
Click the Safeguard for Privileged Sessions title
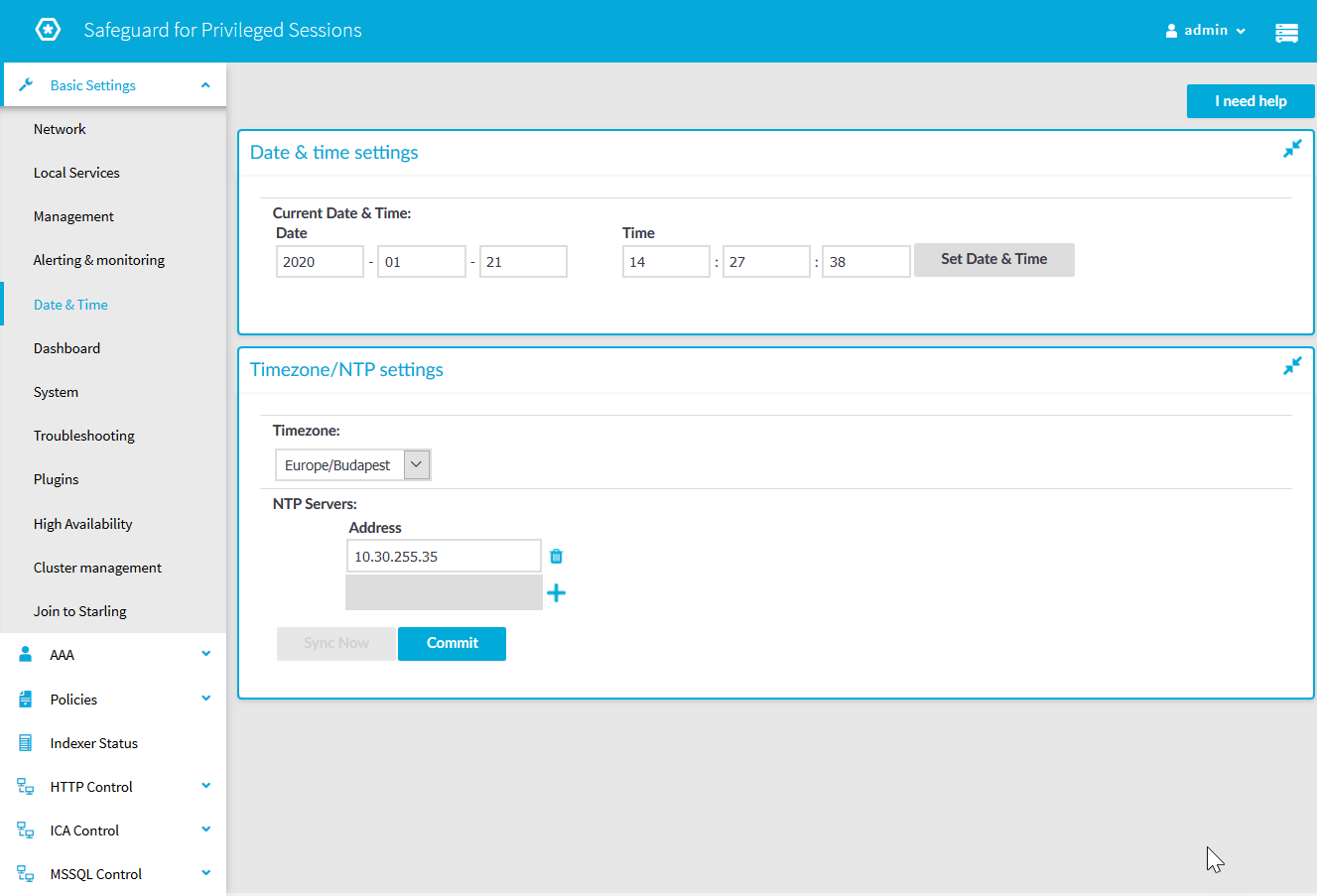[222, 30]
